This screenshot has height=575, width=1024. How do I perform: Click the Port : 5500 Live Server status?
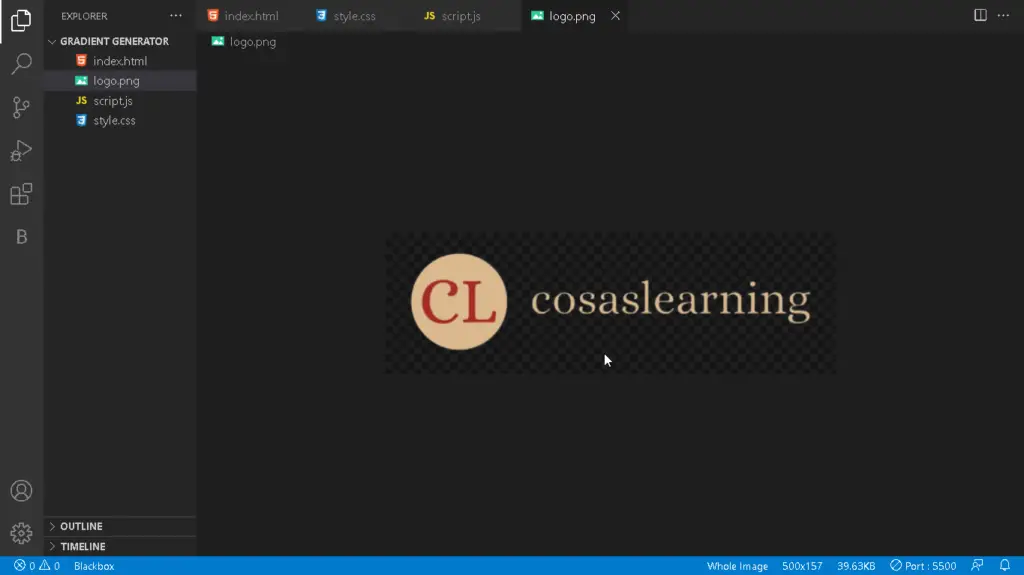tap(923, 566)
